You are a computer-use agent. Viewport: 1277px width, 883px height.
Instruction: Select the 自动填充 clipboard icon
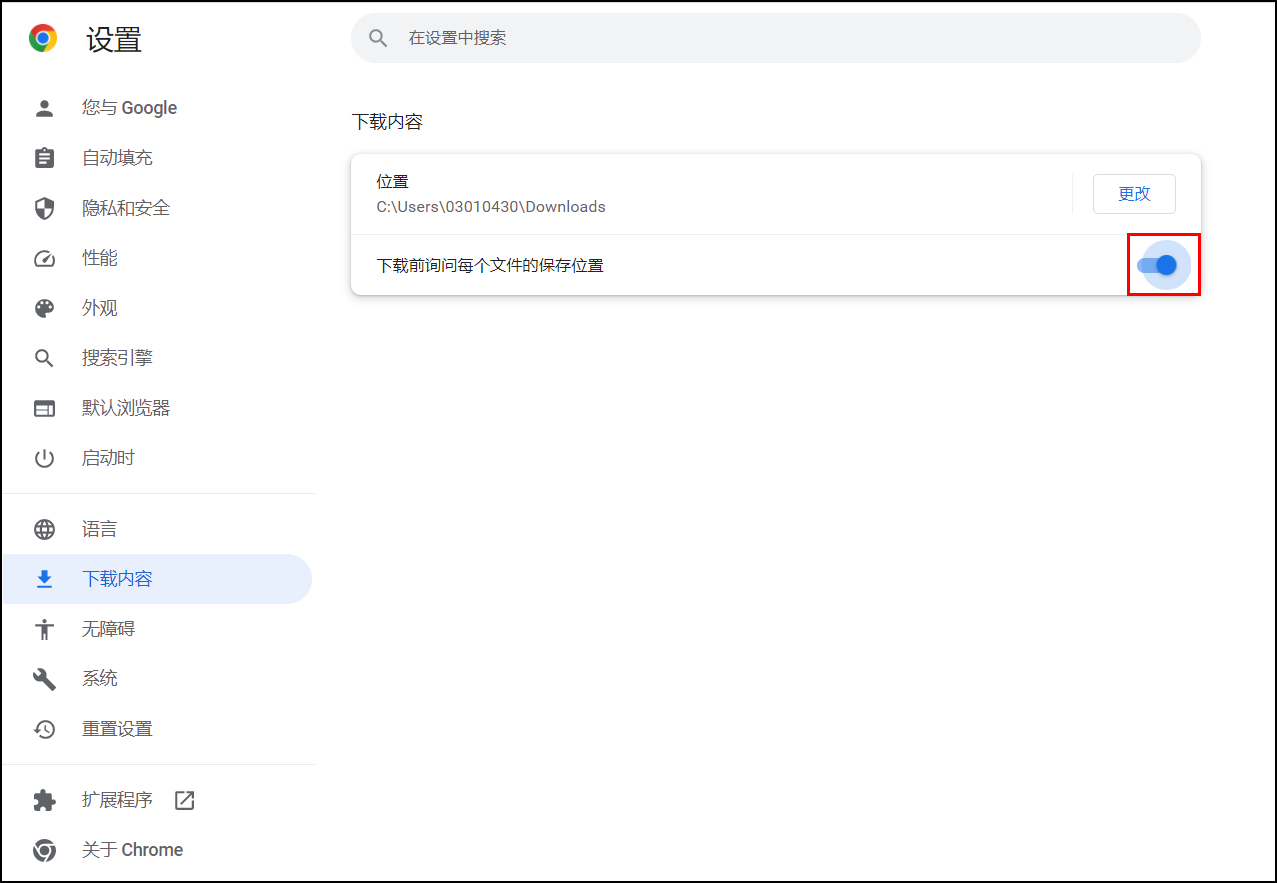pyautogui.click(x=45, y=157)
